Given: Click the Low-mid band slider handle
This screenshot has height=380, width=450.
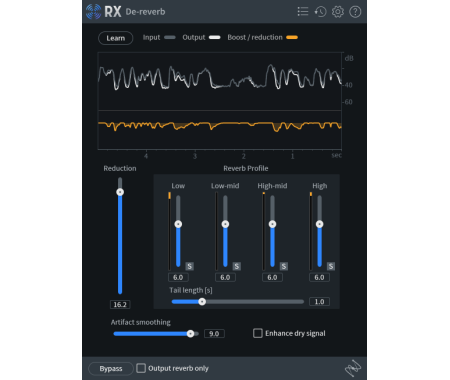Looking at the screenshot, I should coord(225,224).
